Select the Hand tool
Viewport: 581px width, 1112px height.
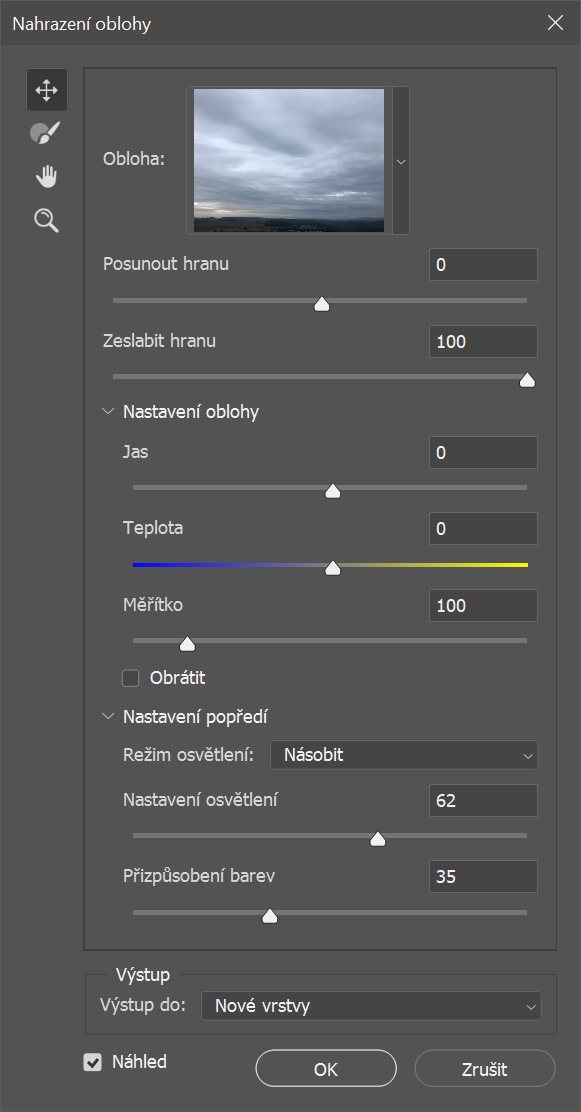46,177
